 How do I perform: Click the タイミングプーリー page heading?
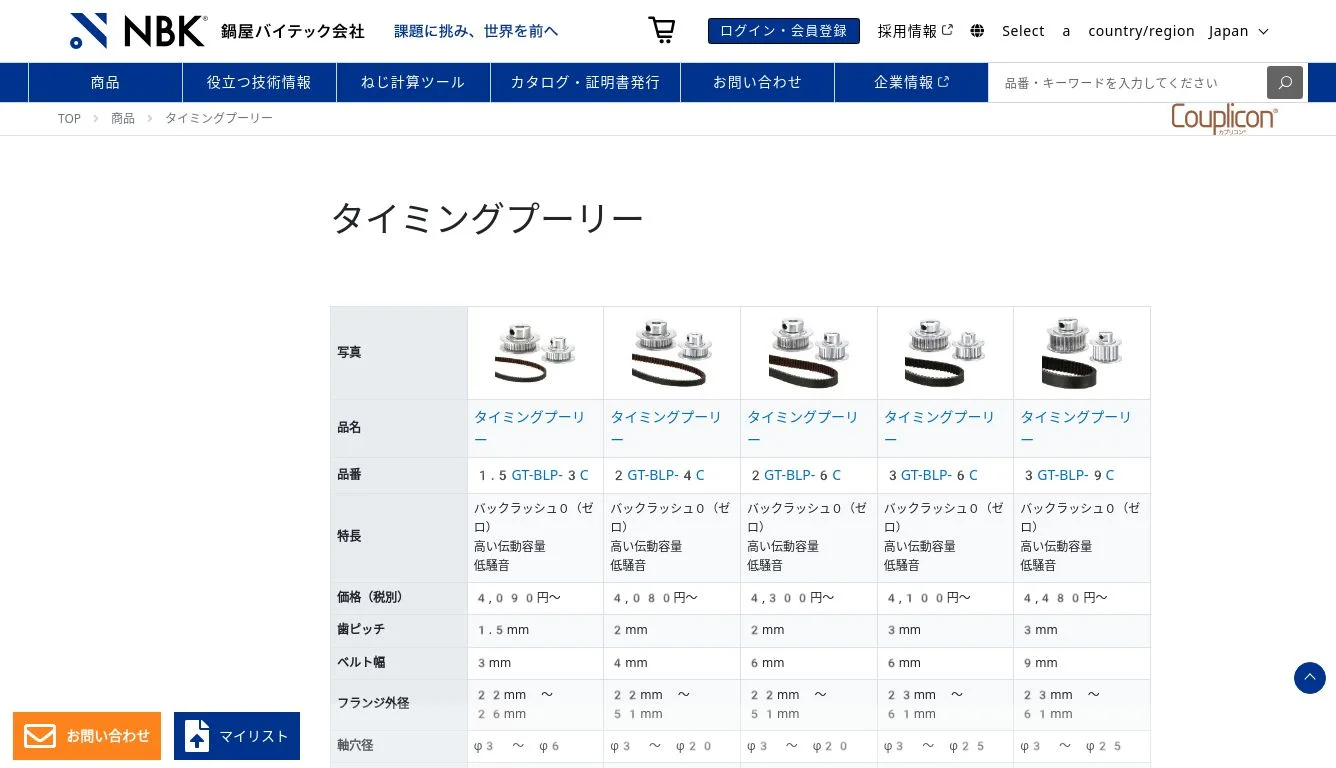[487, 218]
